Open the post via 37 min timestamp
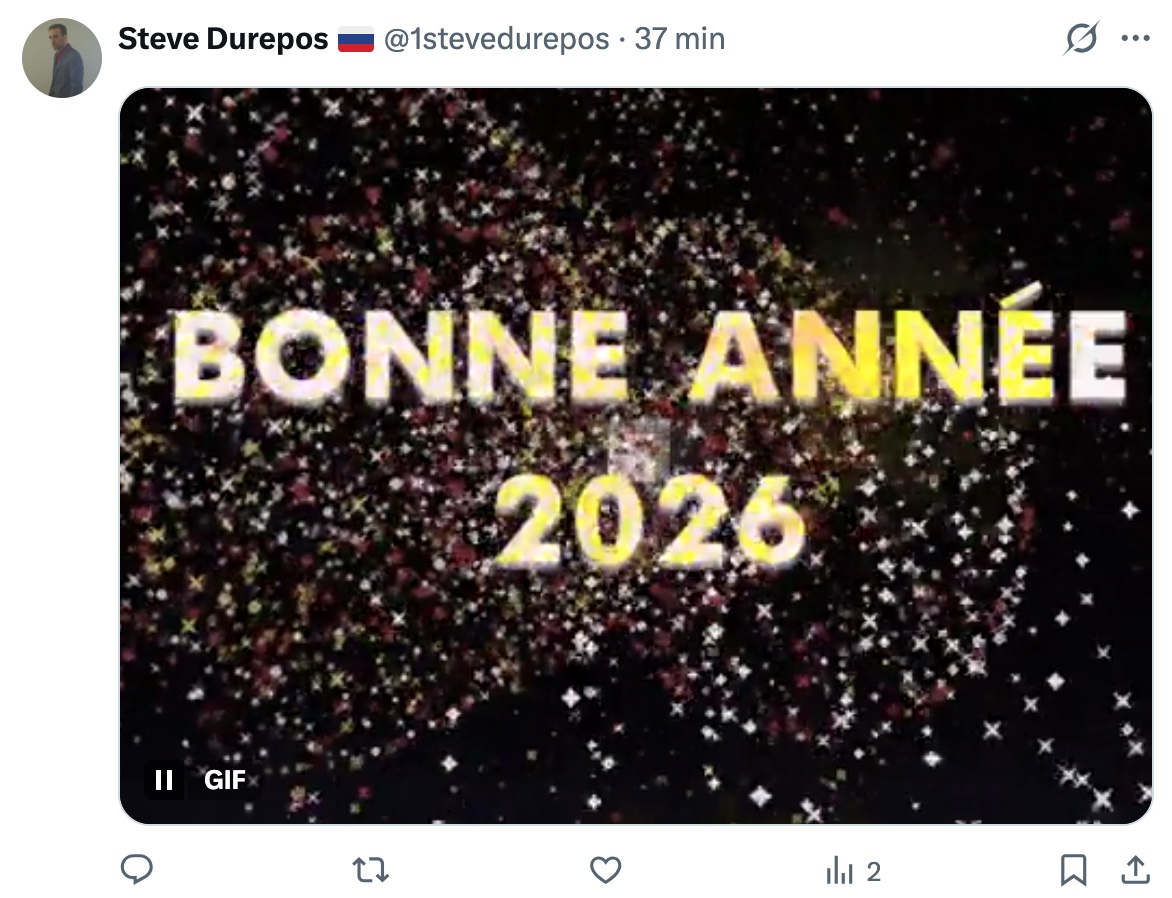The width and height of the screenshot is (1172, 898). (679, 39)
